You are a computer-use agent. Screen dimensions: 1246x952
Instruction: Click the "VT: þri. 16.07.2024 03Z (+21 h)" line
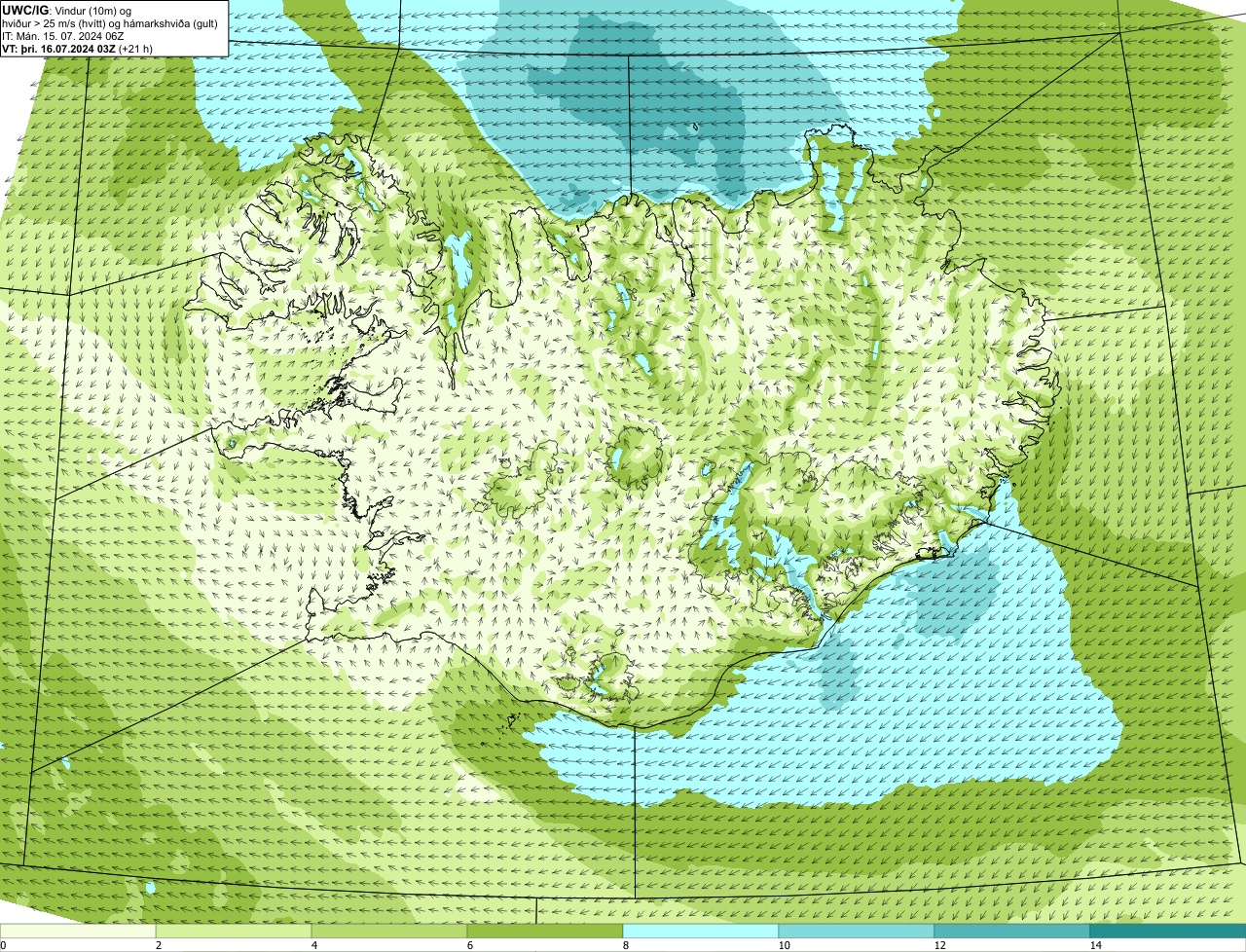77,49
